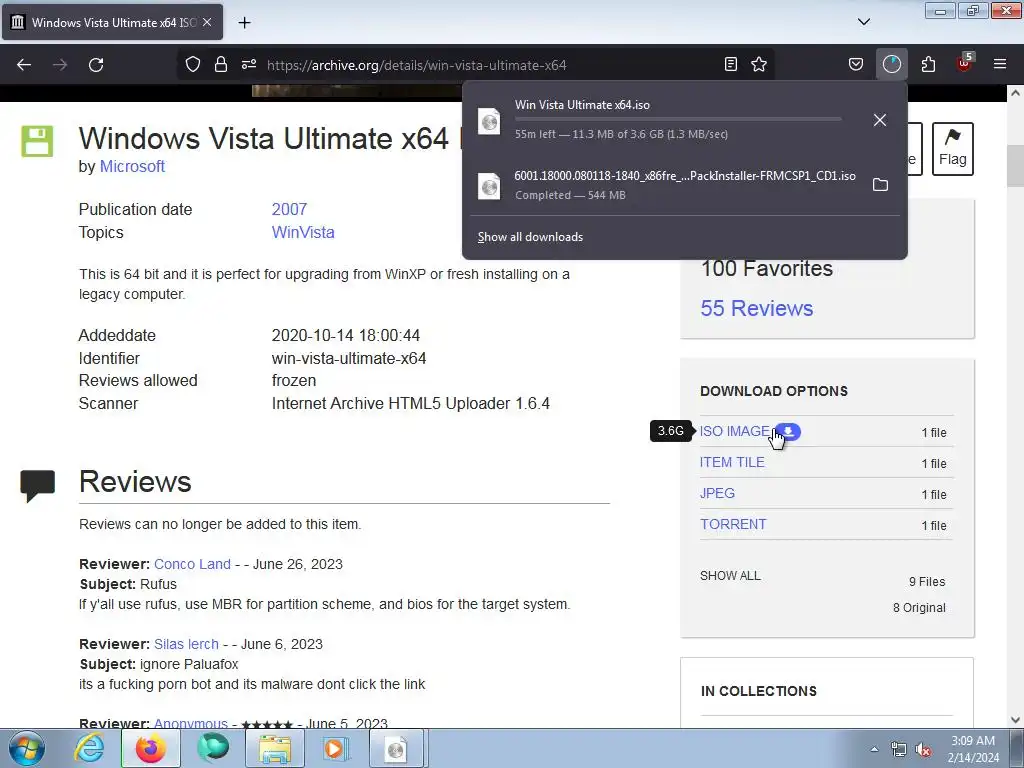The height and width of the screenshot is (768, 1024).
Task: Close the Windows Vista Ultimate x64 tab
Action: (x=207, y=22)
